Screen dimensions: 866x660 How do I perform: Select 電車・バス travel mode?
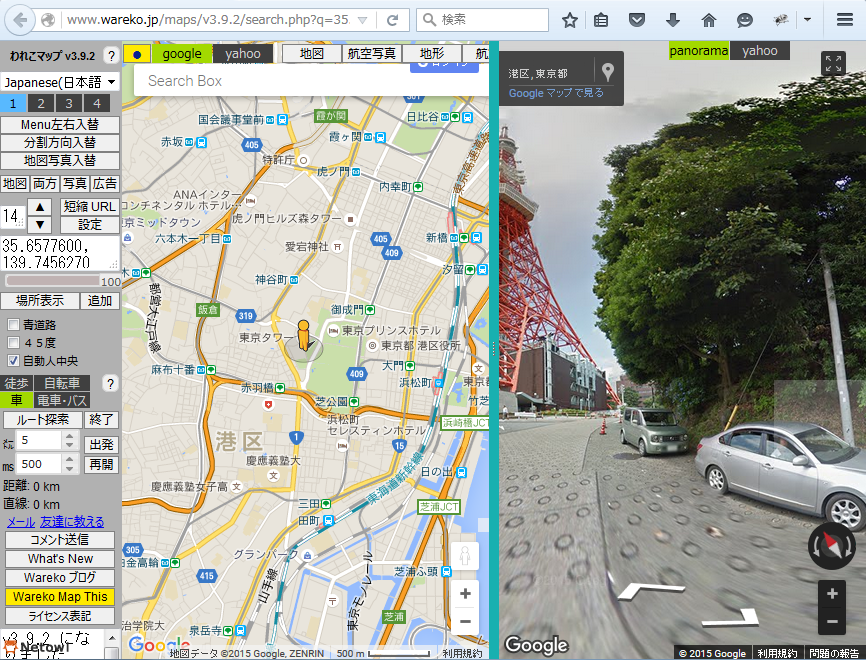click(x=62, y=400)
